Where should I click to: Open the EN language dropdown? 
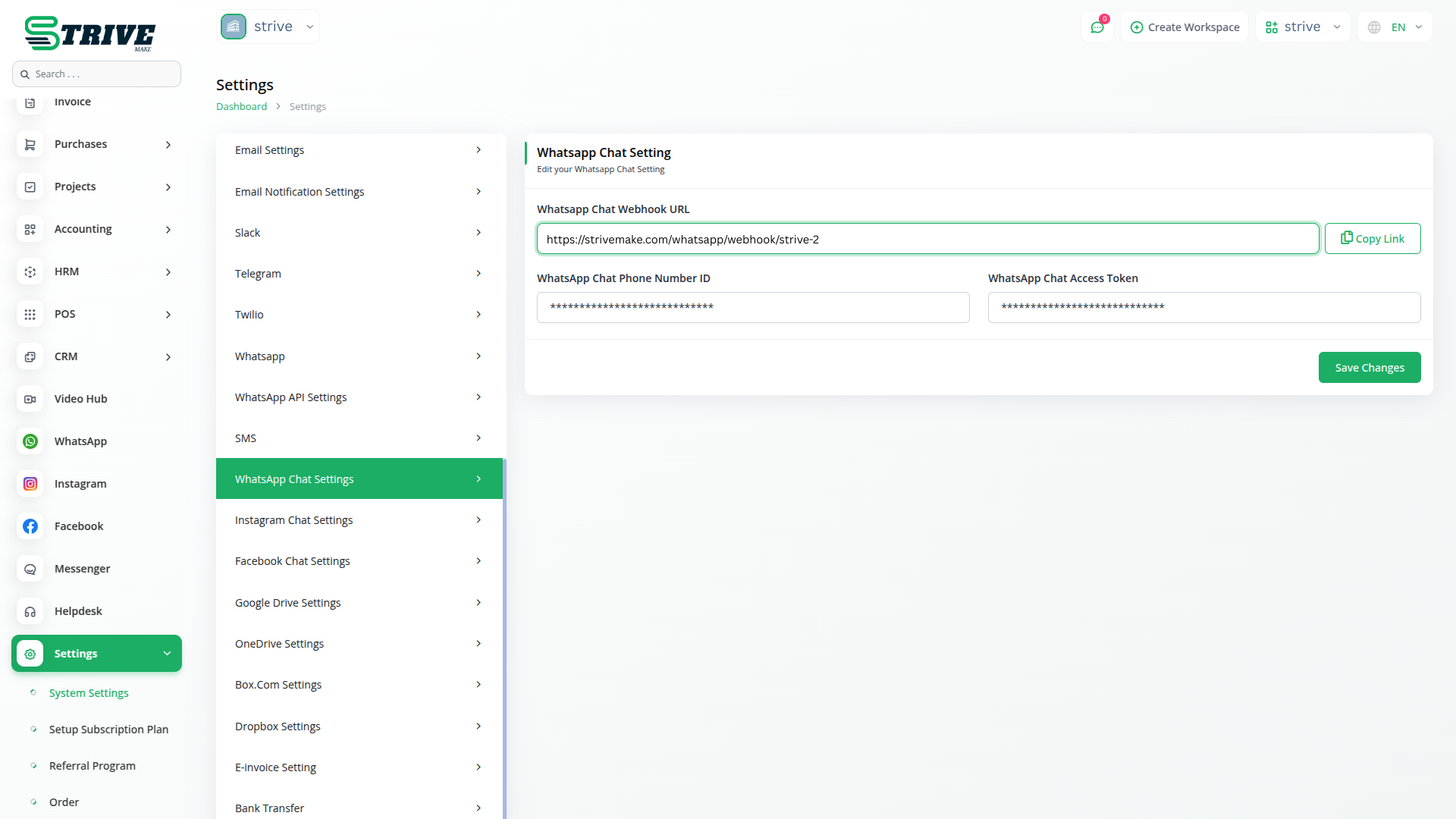[x=1396, y=27]
